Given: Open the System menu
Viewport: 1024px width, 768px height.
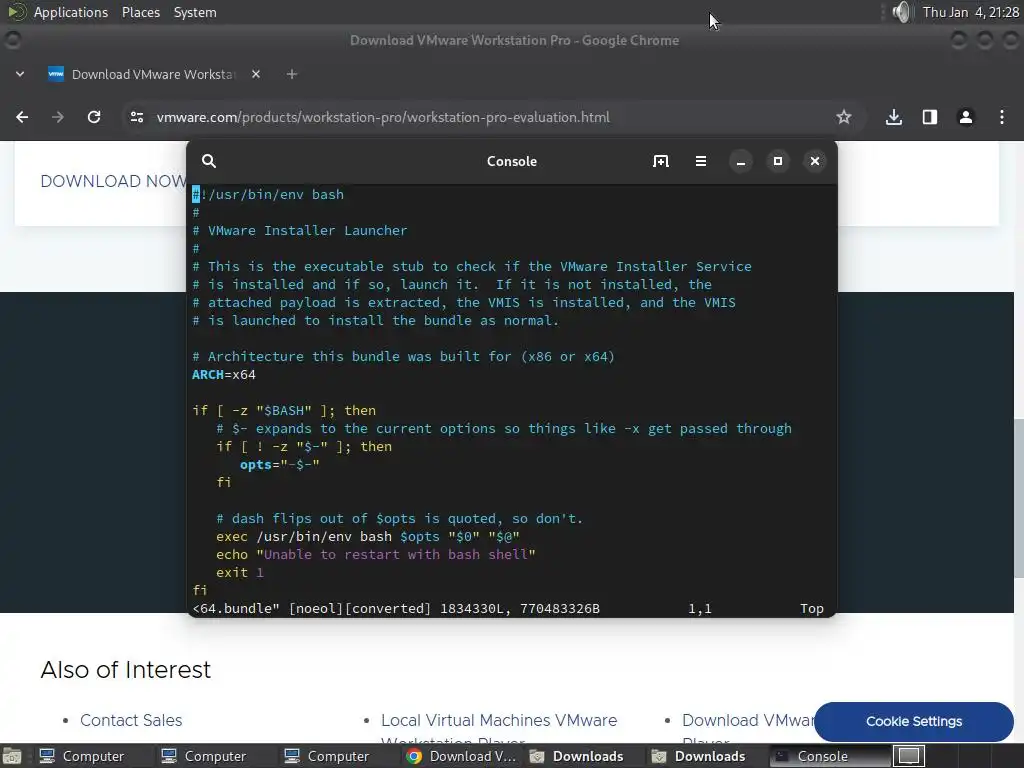Looking at the screenshot, I should click(x=195, y=12).
